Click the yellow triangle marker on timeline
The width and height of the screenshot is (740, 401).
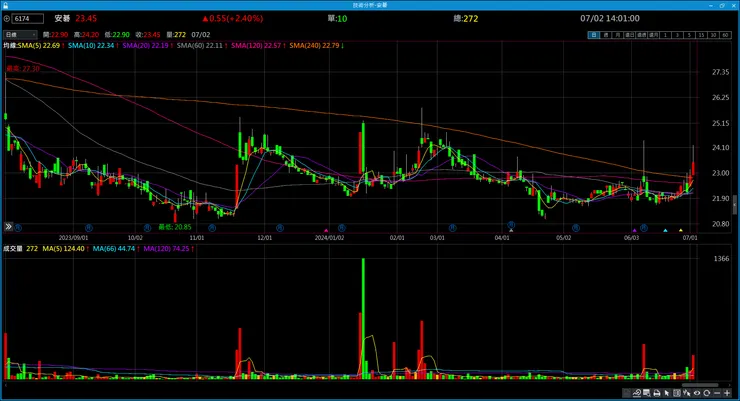(x=681, y=230)
